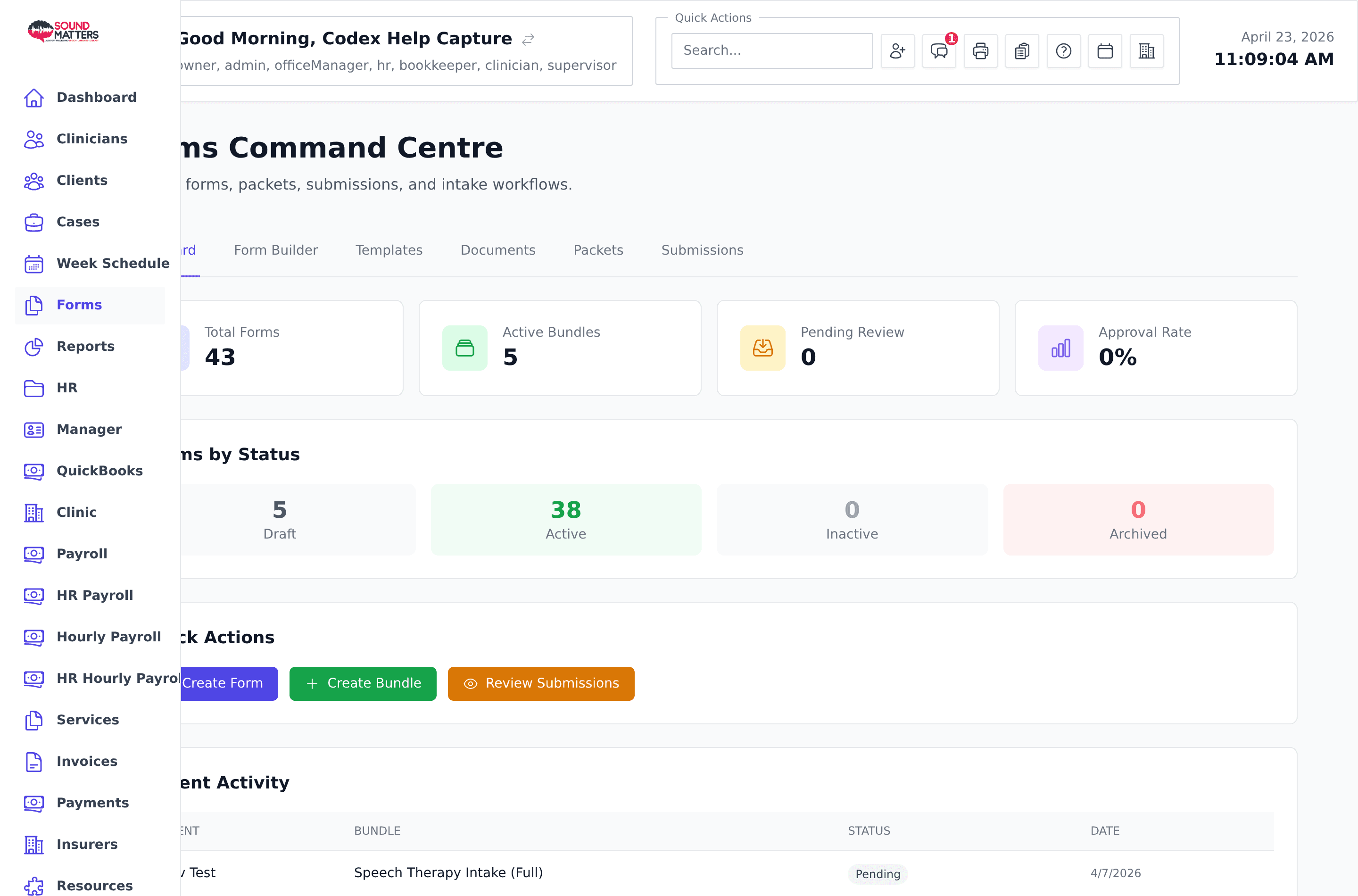This screenshot has width=1358, height=896.
Task: Select the Pending Review card
Action: click(858, 348)
